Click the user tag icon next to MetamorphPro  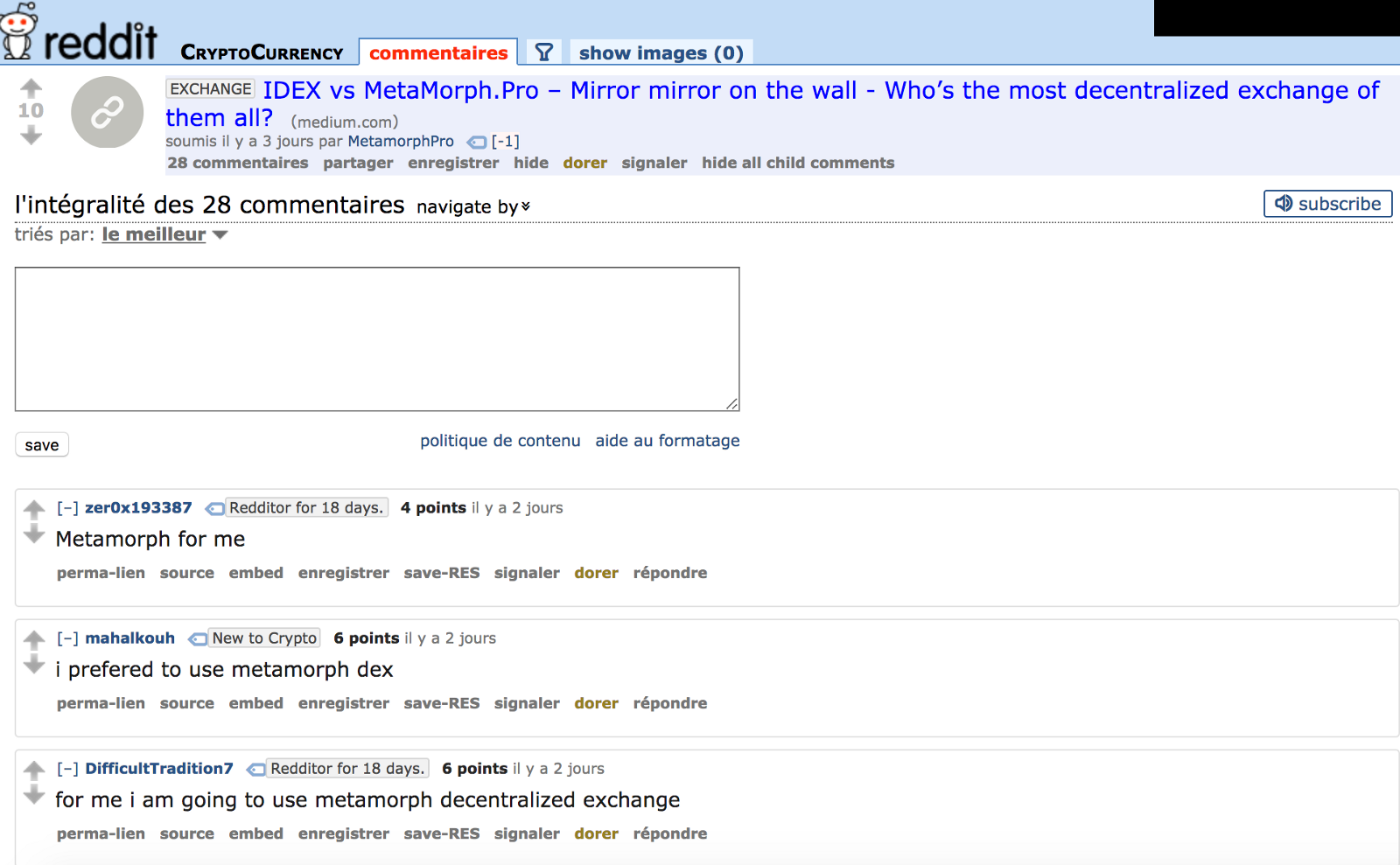[x=477, y=142]
